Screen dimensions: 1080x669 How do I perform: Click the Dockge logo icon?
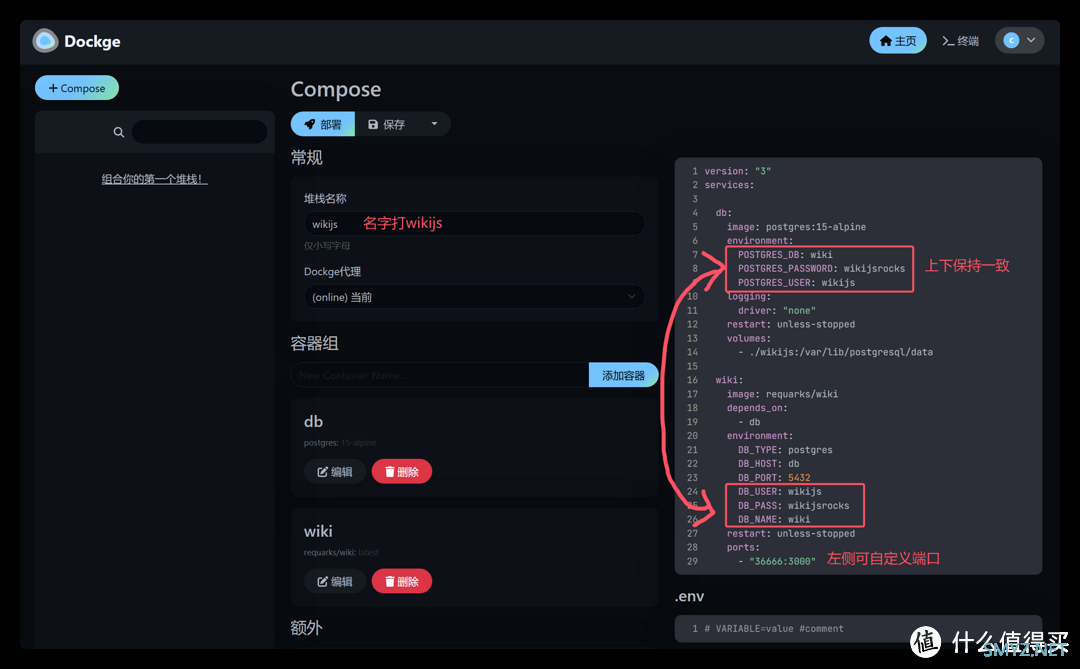click(45, 41)
